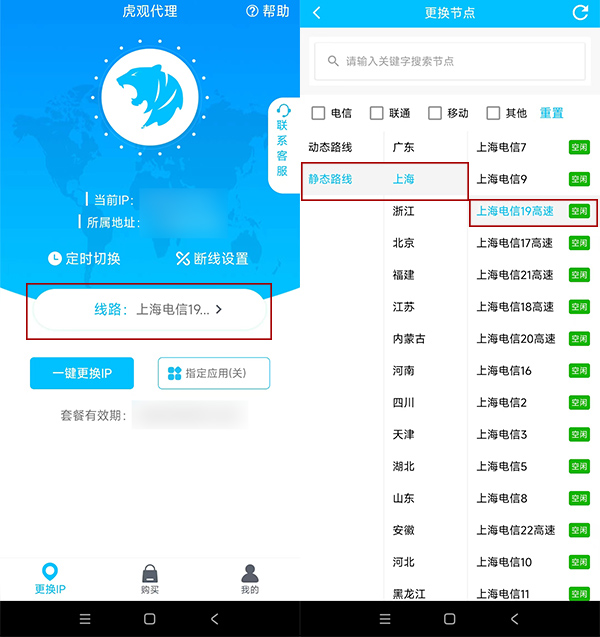This screenshot has width=600, height=637.
Task: Choose 福建 province
Action: pyautogui.click(x=403, y=275)
